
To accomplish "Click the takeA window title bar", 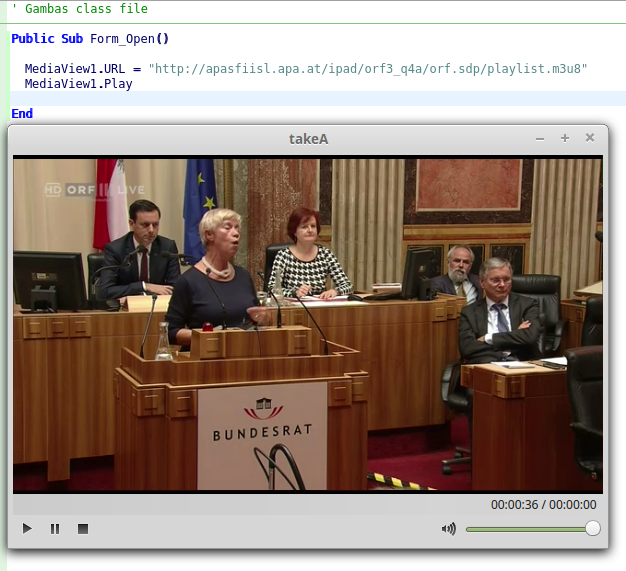I will [308, 139].
